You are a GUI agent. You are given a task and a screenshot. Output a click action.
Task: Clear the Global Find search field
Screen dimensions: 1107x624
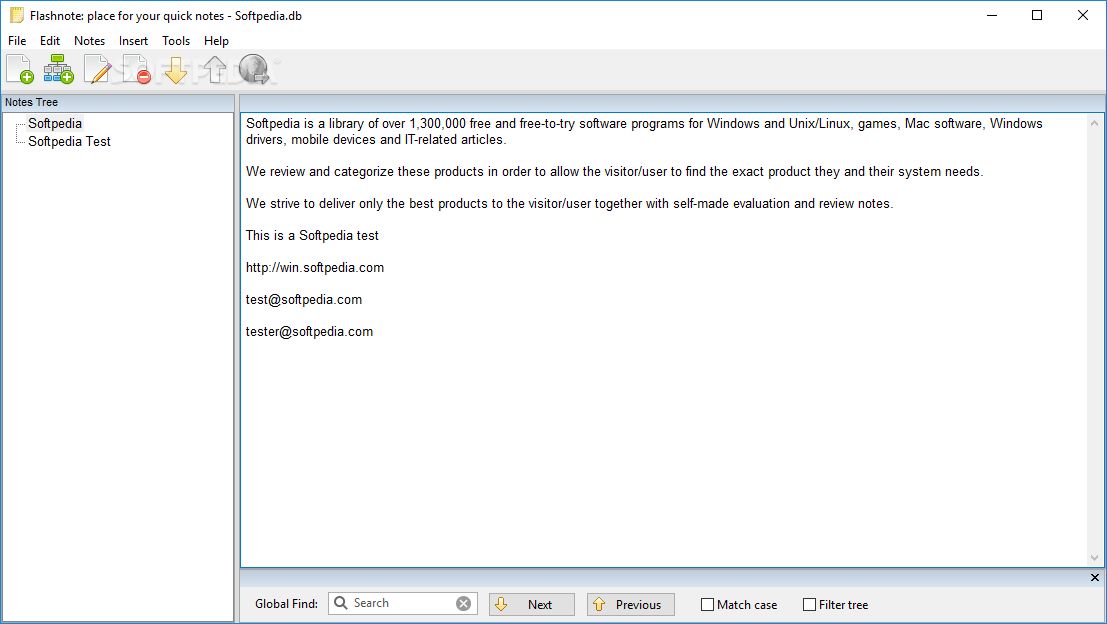pos(463,604)
